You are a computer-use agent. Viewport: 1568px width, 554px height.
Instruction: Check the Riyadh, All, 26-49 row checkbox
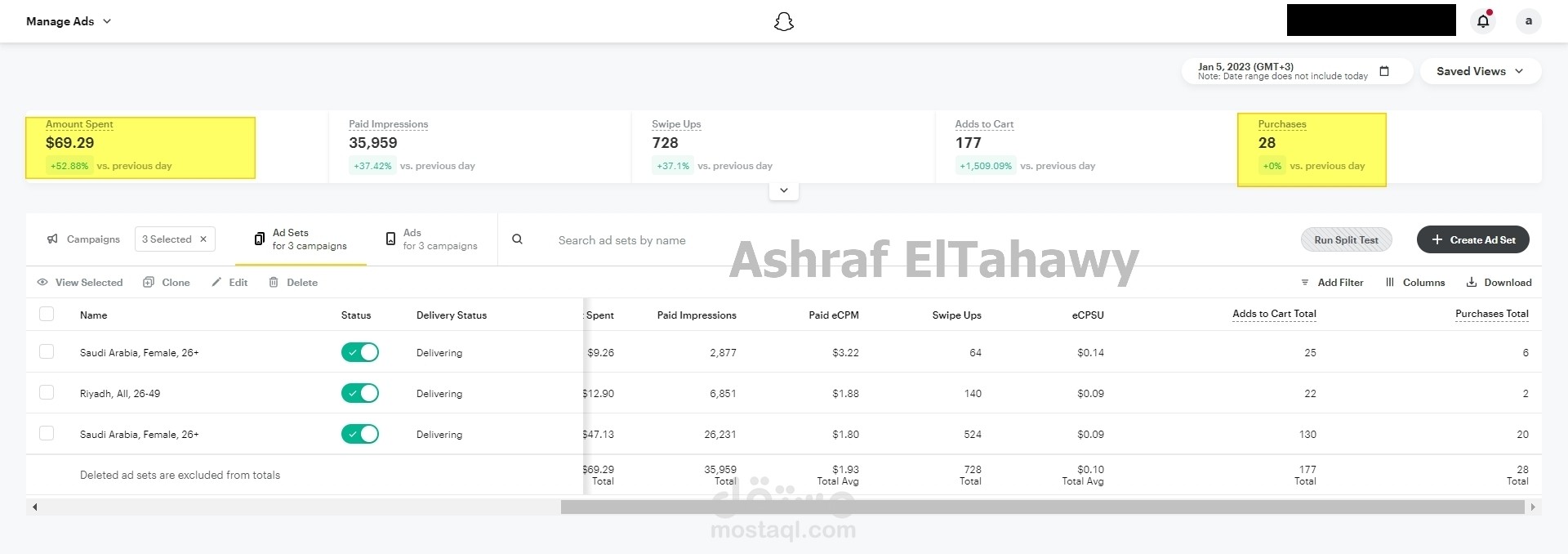(47, 393)
